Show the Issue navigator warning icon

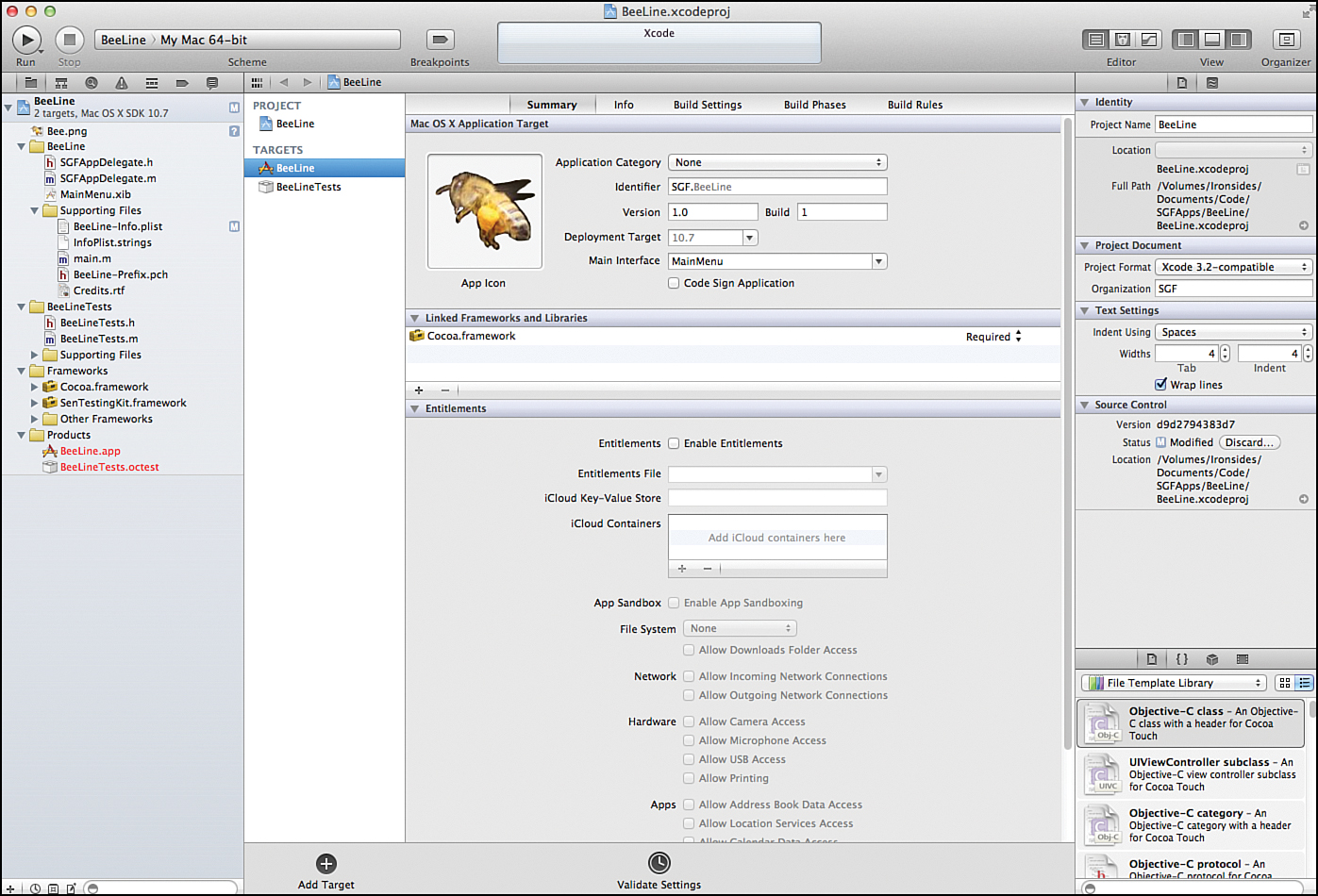point(122,83)
